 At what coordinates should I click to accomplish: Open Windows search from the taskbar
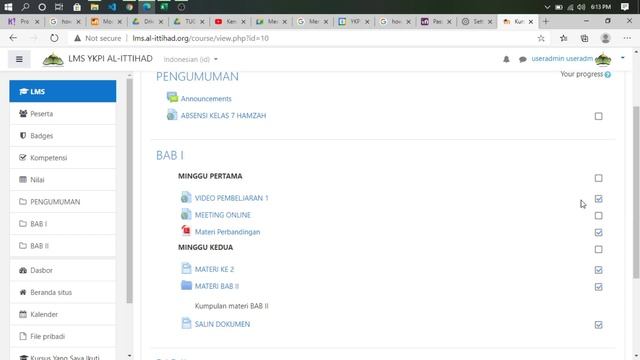25,7
